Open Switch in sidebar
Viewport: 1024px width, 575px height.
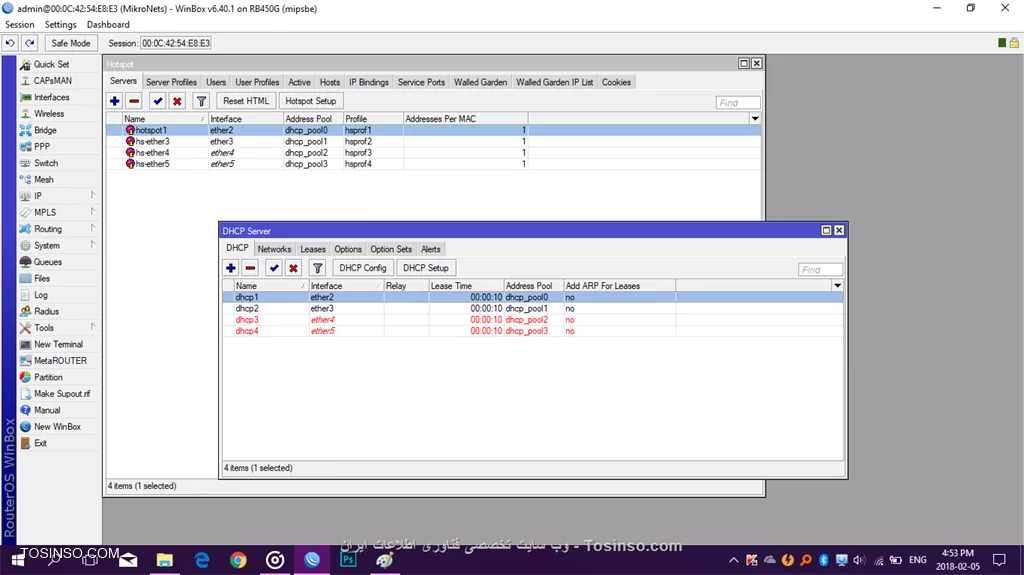click(46, 163)
